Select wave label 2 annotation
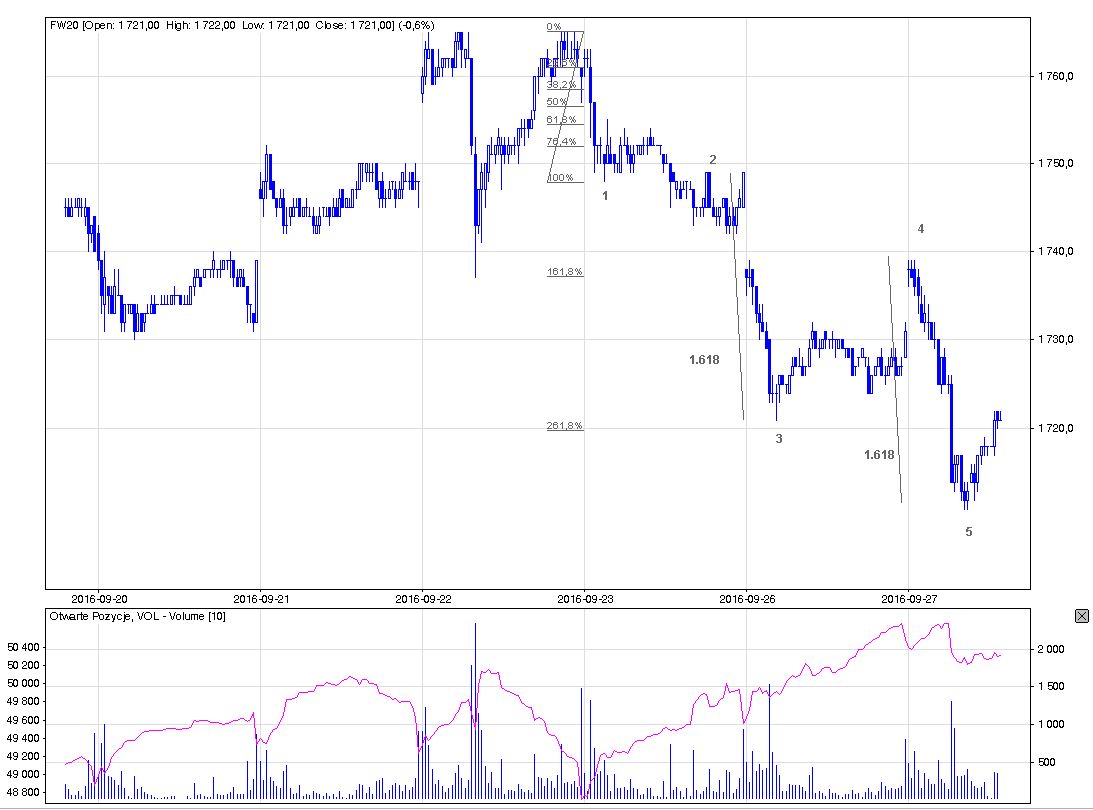Image resolution: width=1093 pixels, height=810 pixels. click(x=712, y=160)
